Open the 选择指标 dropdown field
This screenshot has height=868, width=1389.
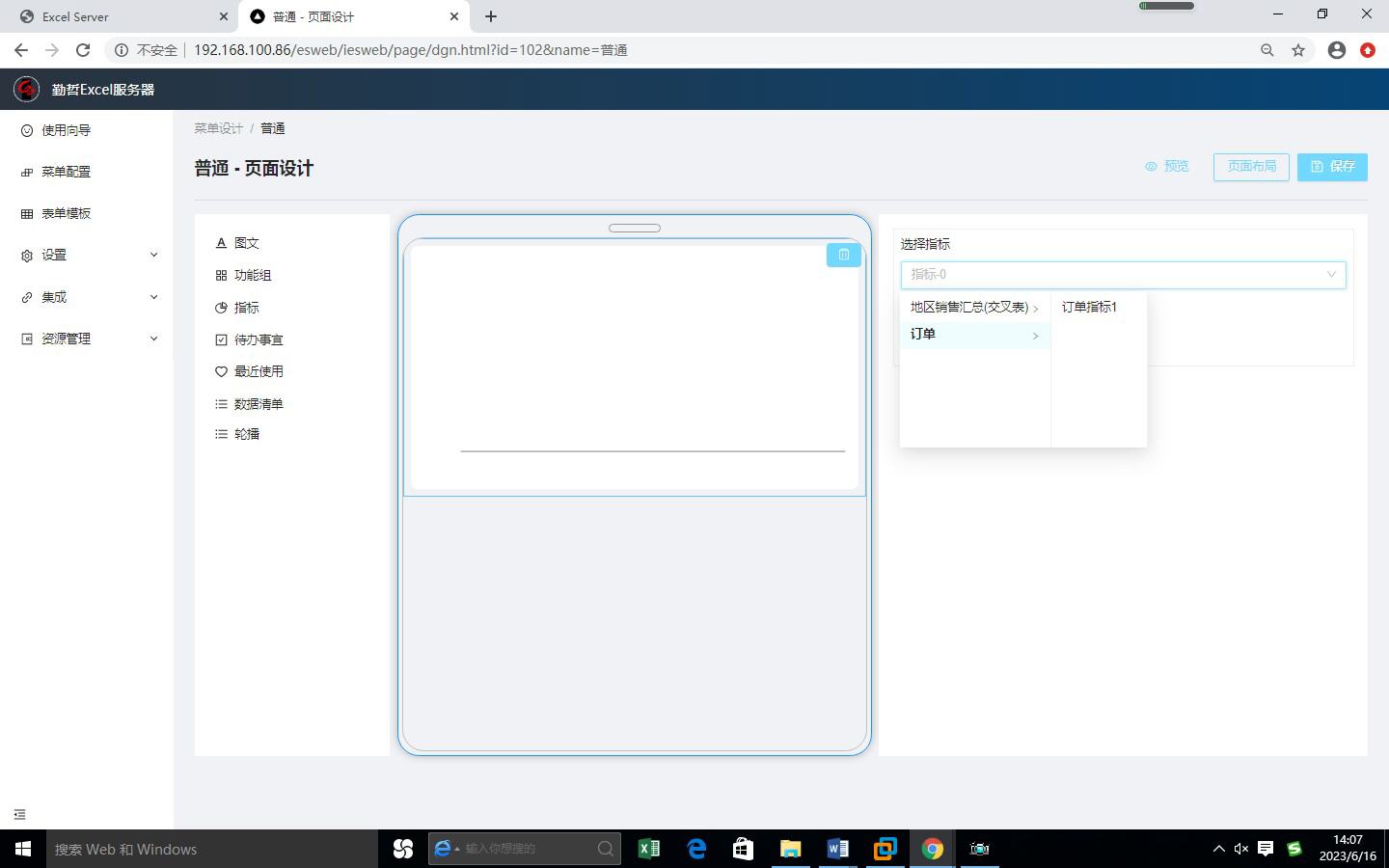pyautogui.click(x=1123, y=275)
